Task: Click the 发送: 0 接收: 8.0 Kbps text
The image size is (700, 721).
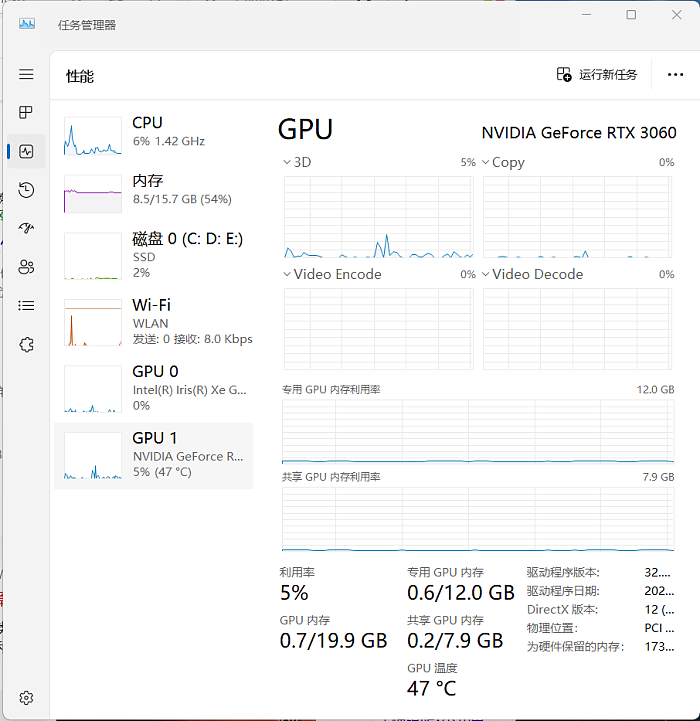Action: click(193, 339)
